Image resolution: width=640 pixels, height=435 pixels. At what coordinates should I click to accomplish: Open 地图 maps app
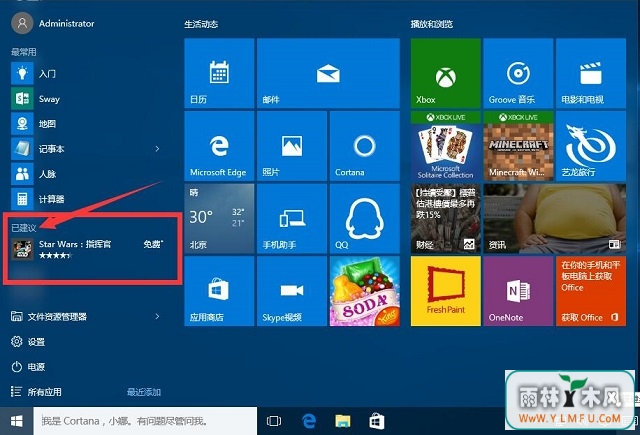pos(86,124)
